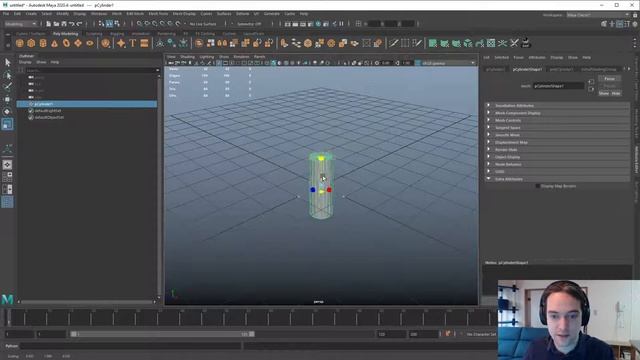Open the Workspace dropdown at top right
640x360 pixels.
598,15
